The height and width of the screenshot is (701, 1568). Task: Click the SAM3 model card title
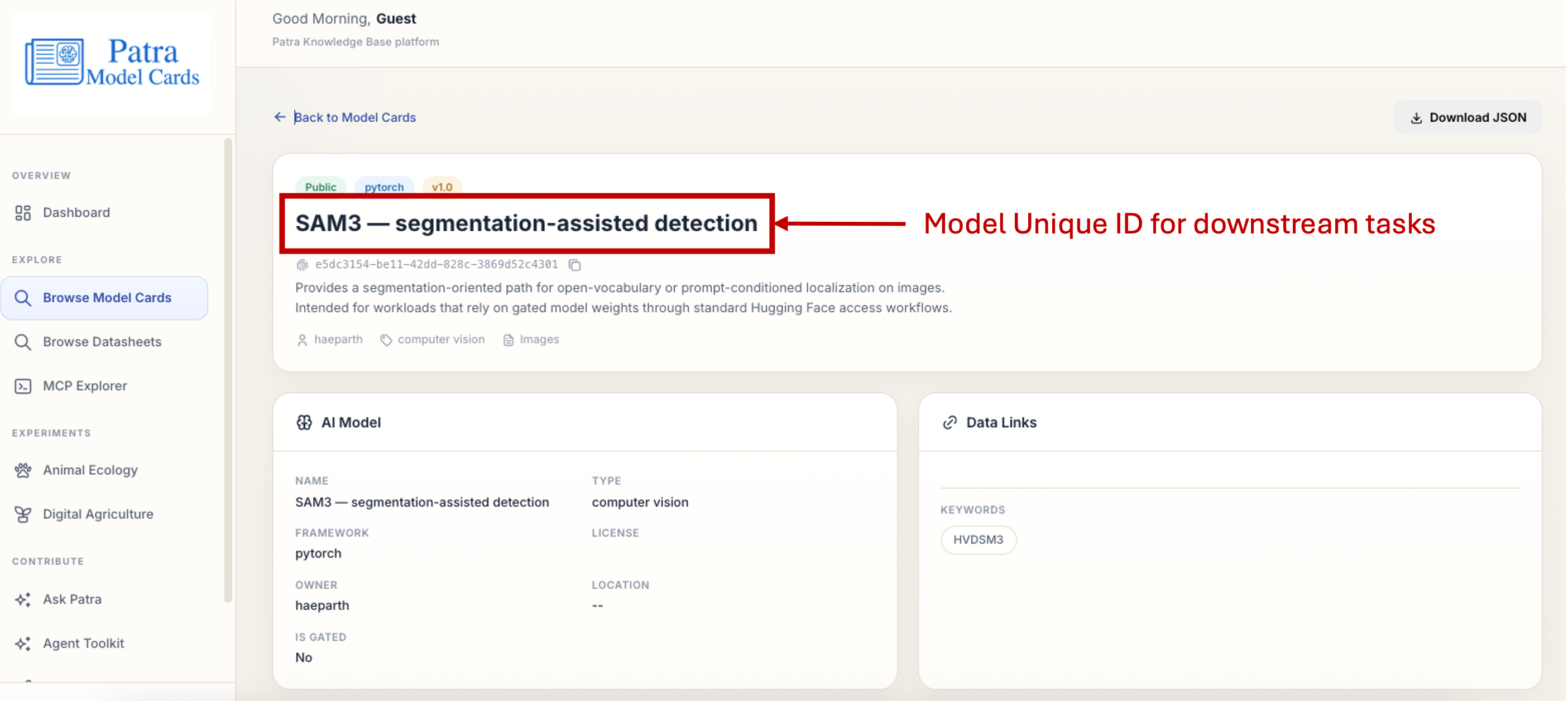526,223
